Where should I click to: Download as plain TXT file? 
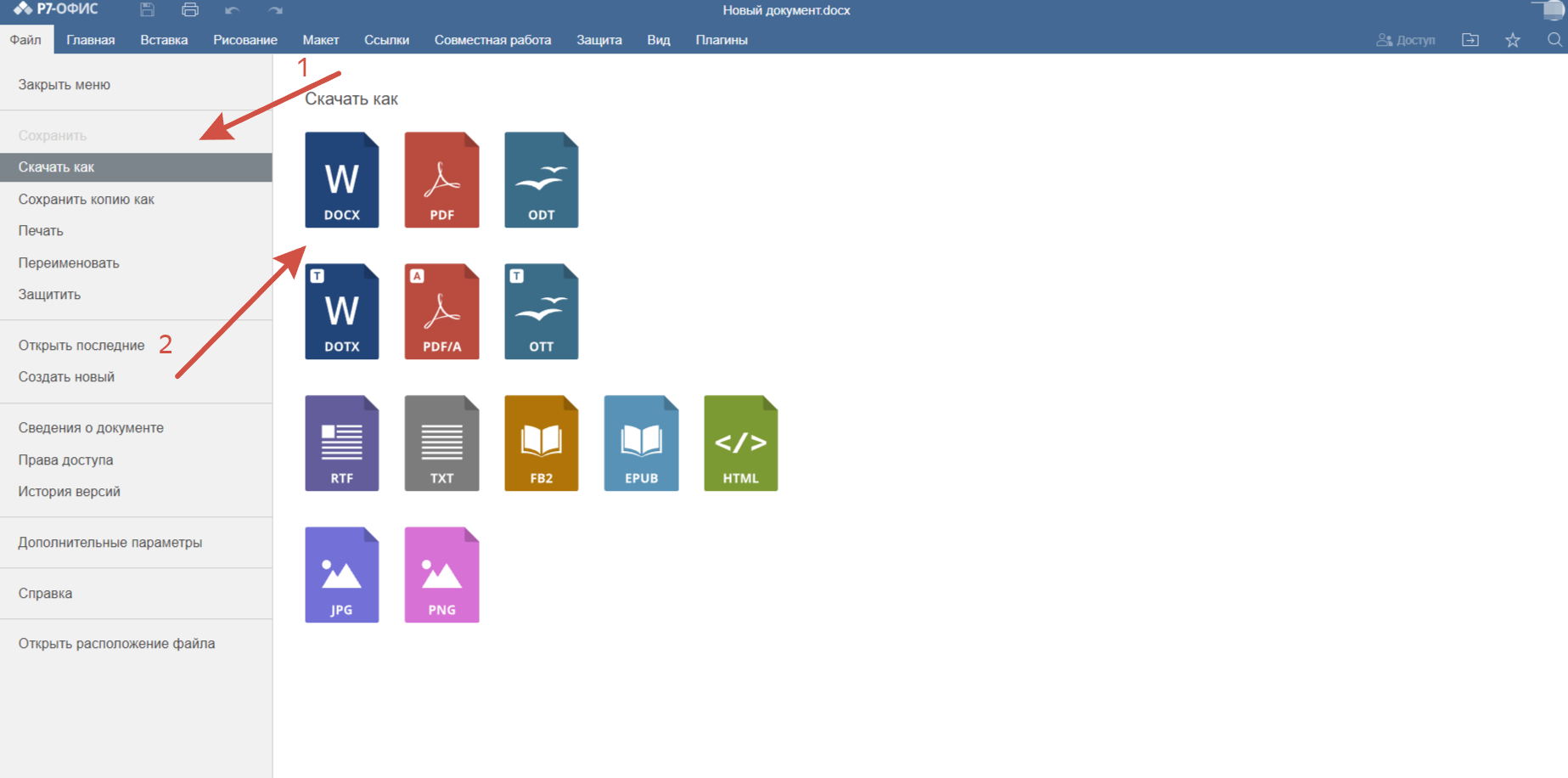(x=441, y=443)
